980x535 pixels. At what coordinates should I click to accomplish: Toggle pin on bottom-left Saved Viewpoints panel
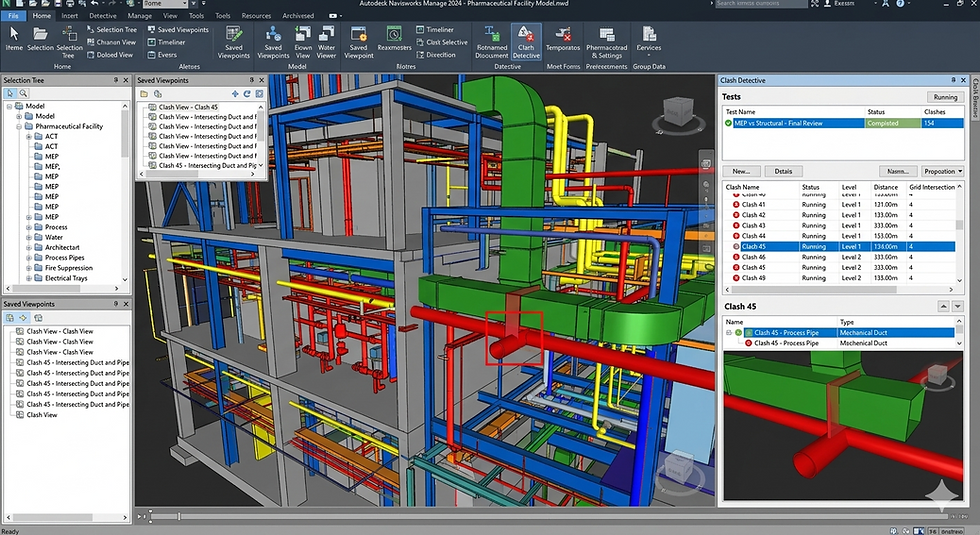click(x=116, y=304)
